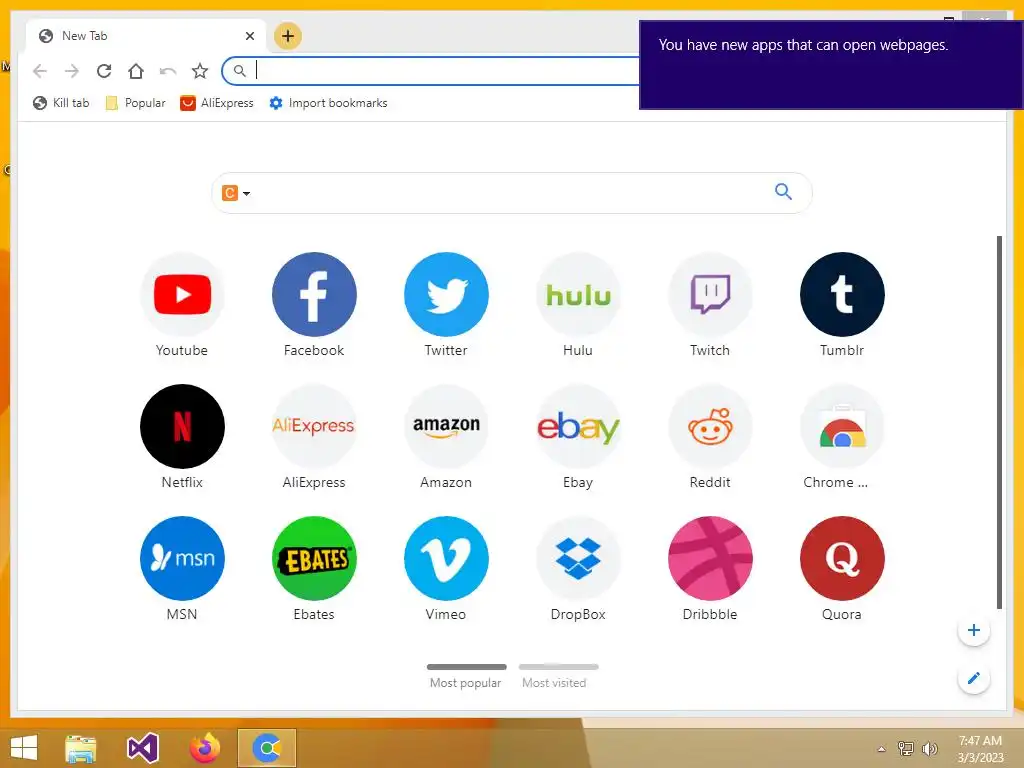
Task: Open the new apps notification banner
Action: 831,65
